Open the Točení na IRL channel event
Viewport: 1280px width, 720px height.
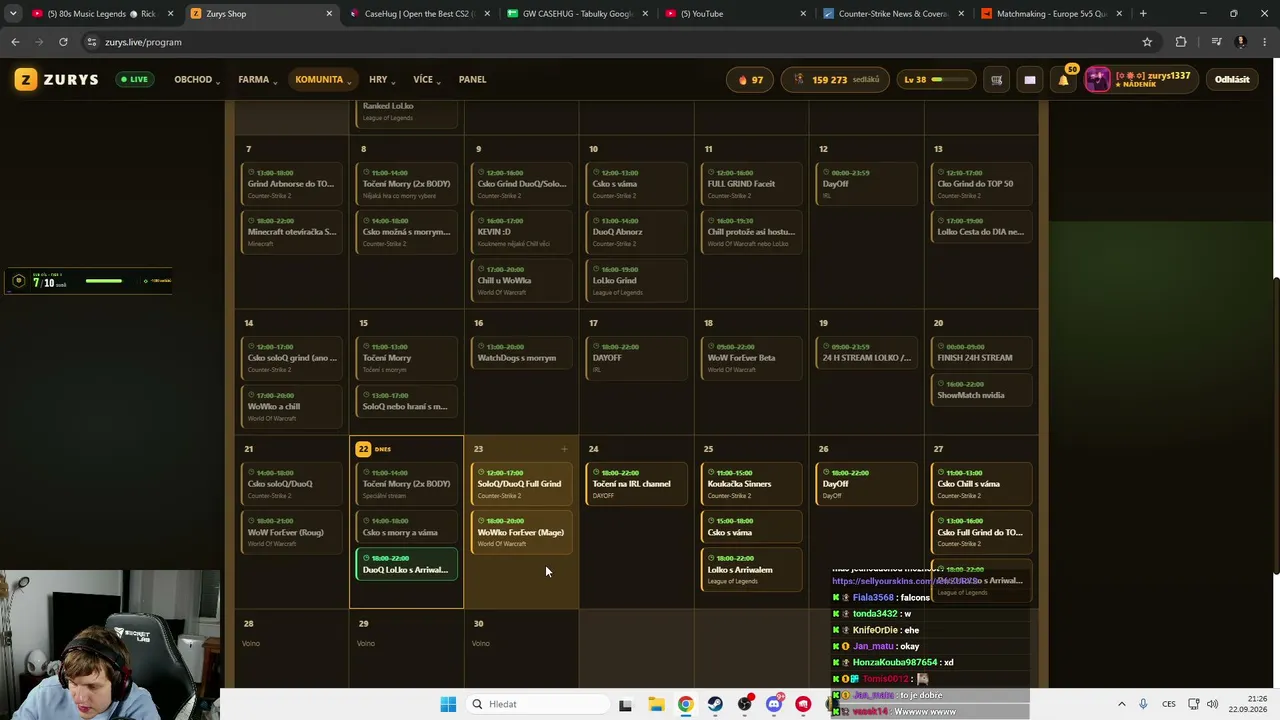point(636,484)
